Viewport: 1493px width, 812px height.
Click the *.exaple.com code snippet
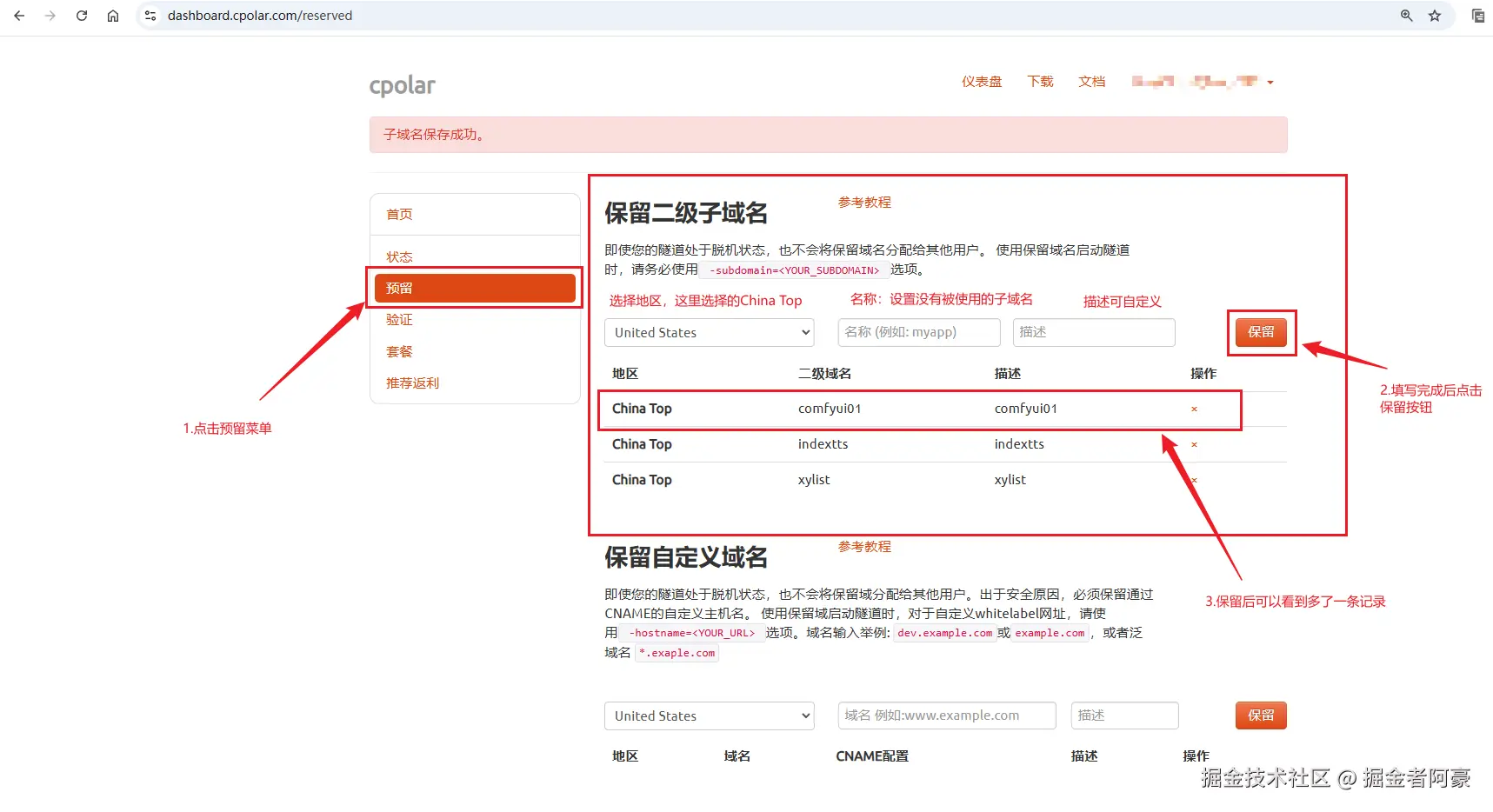click(x=677, y=653)
